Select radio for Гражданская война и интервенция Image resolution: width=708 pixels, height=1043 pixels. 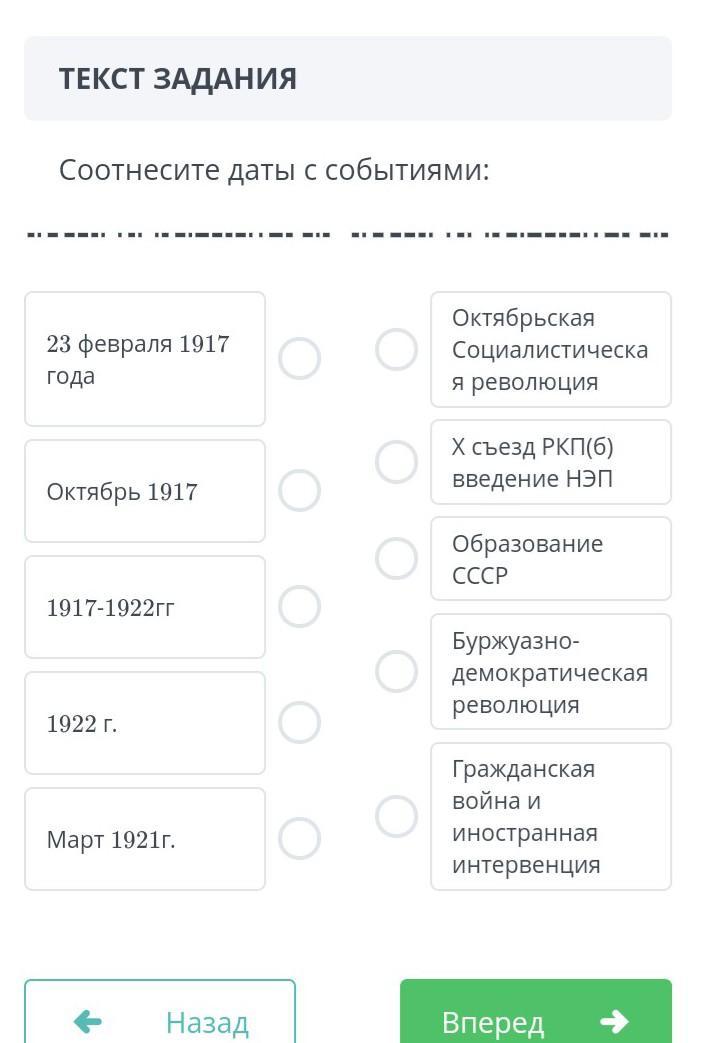point(396,816)
